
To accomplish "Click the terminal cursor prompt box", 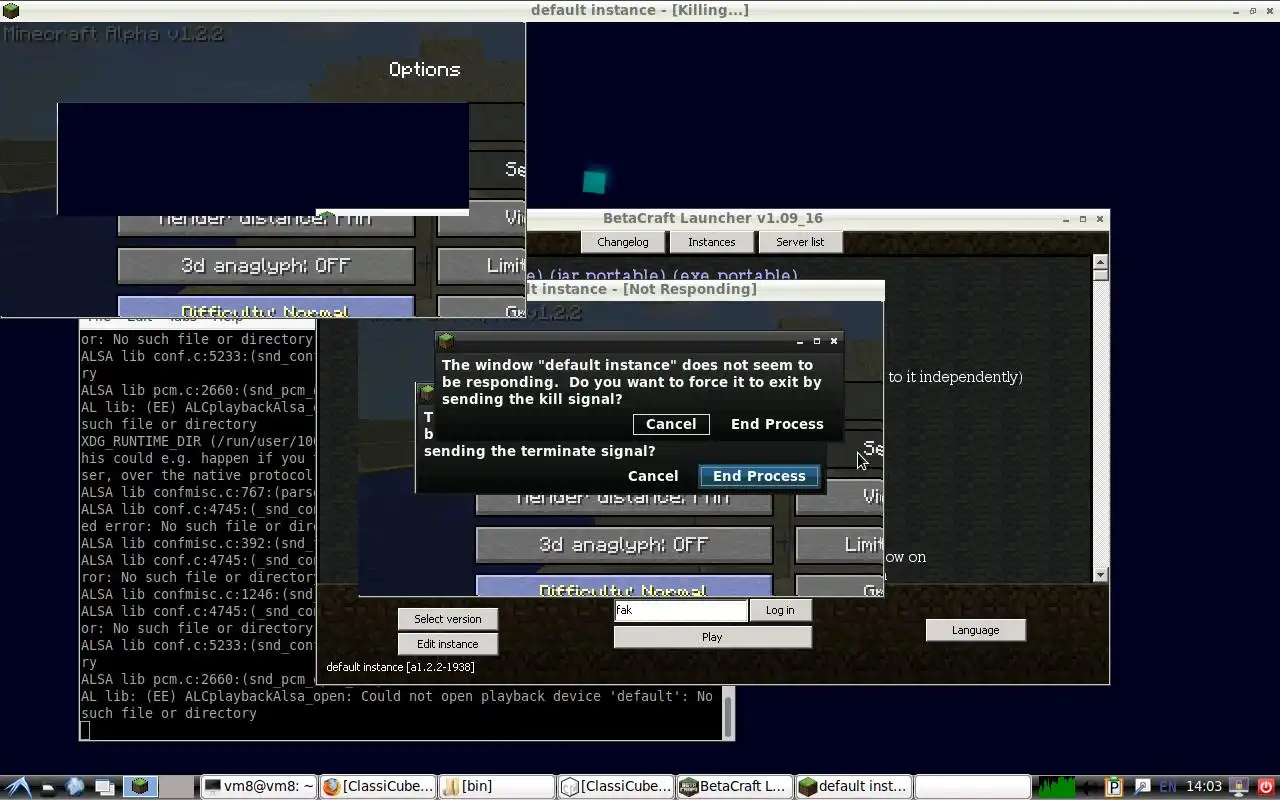I will coord(85,730).
